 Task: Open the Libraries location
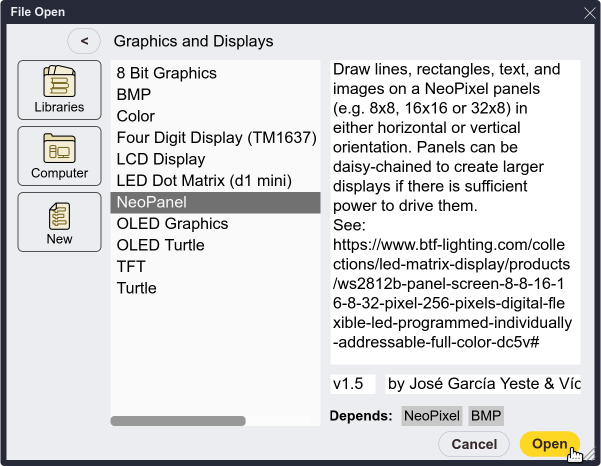click(59, 90)
